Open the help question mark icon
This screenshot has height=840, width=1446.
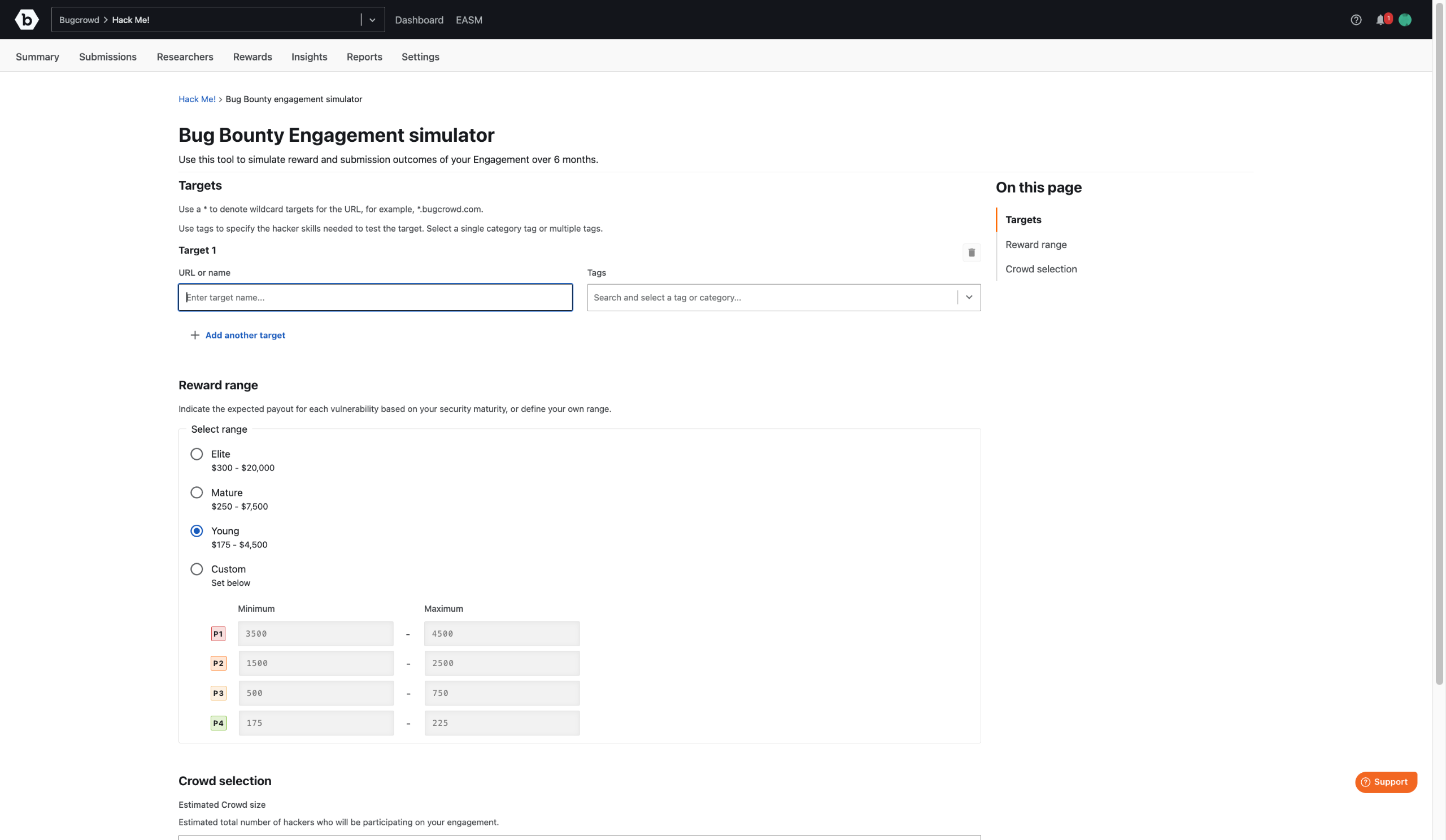(x=1355, y=20)
